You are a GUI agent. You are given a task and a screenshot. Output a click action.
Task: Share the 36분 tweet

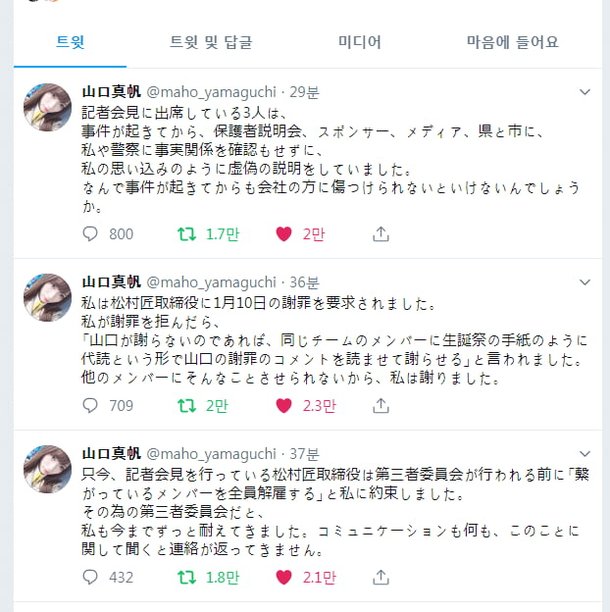click(x=381, y=406)
